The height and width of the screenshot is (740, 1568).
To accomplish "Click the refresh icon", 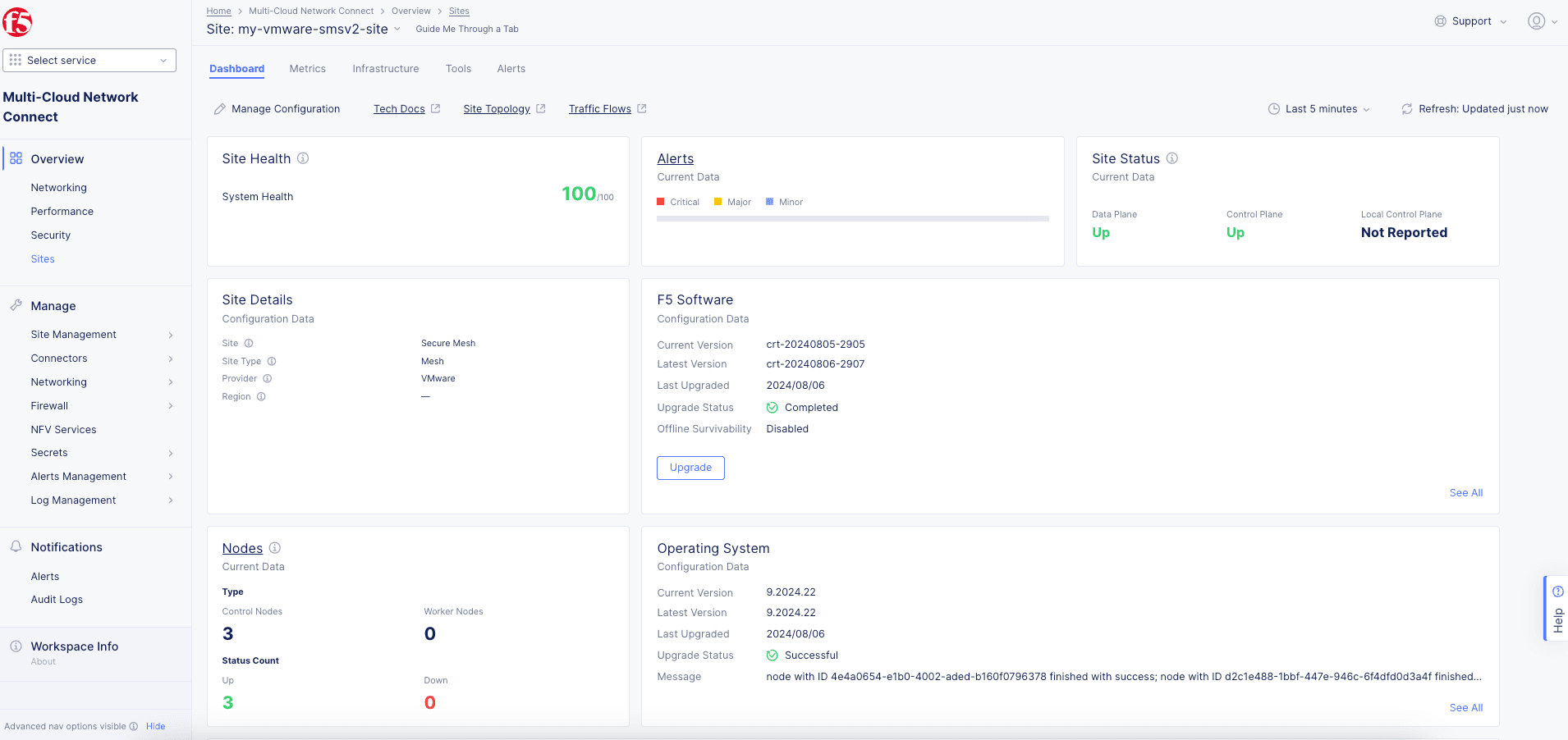I will point(1407,109).
